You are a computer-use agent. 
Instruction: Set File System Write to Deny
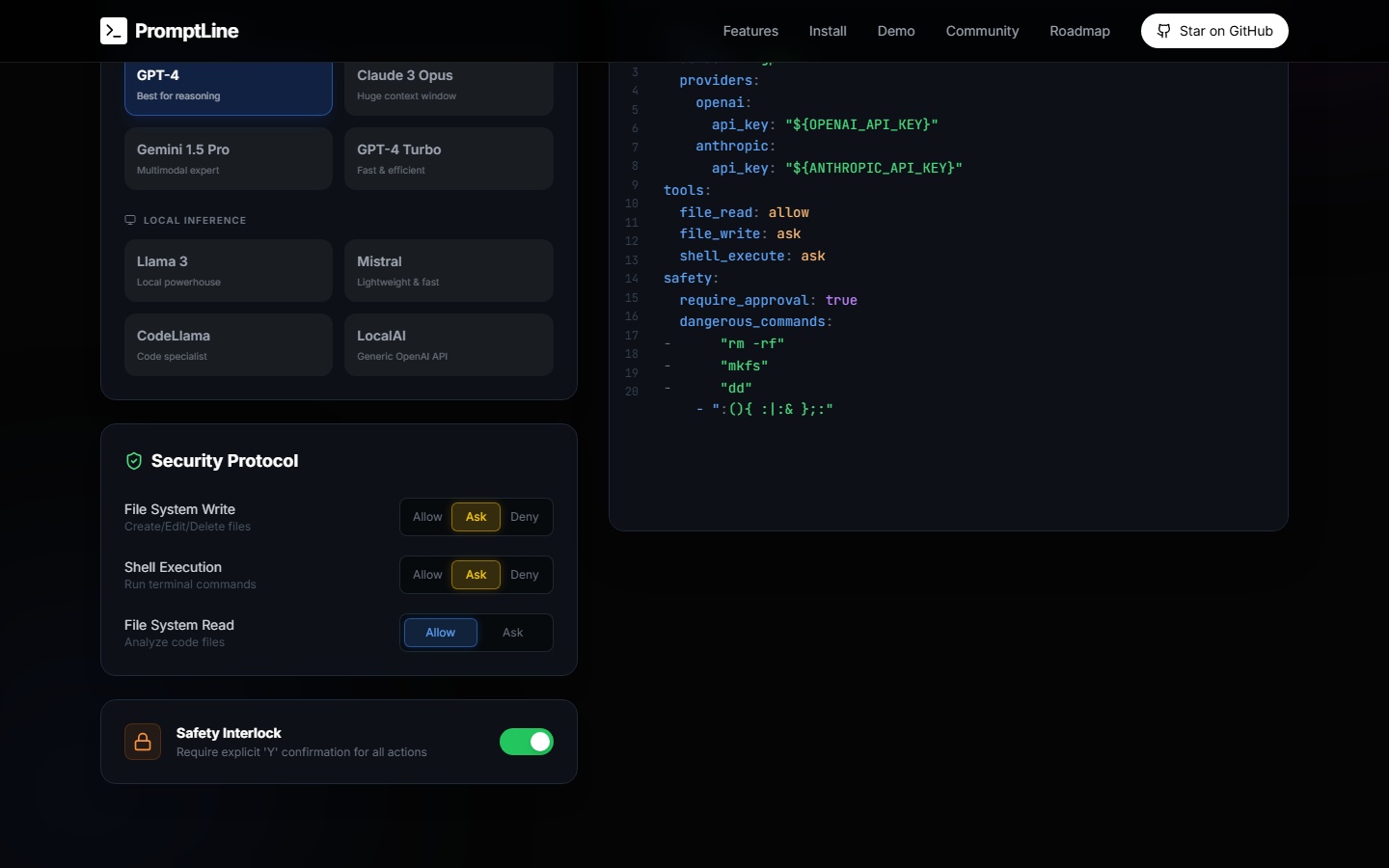(525, 517)
